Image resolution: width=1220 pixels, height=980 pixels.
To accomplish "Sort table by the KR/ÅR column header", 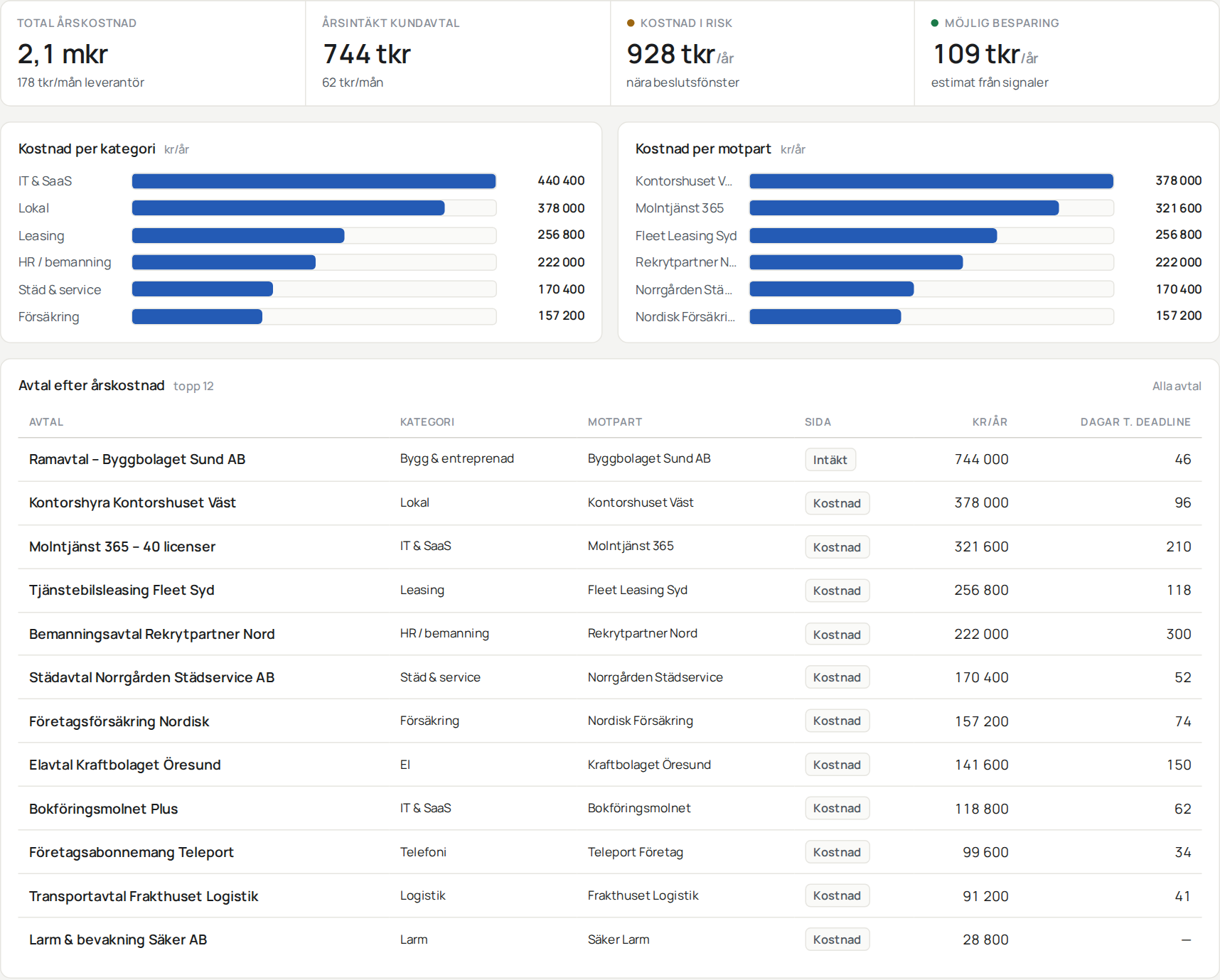I will click(x=990, y=422).
